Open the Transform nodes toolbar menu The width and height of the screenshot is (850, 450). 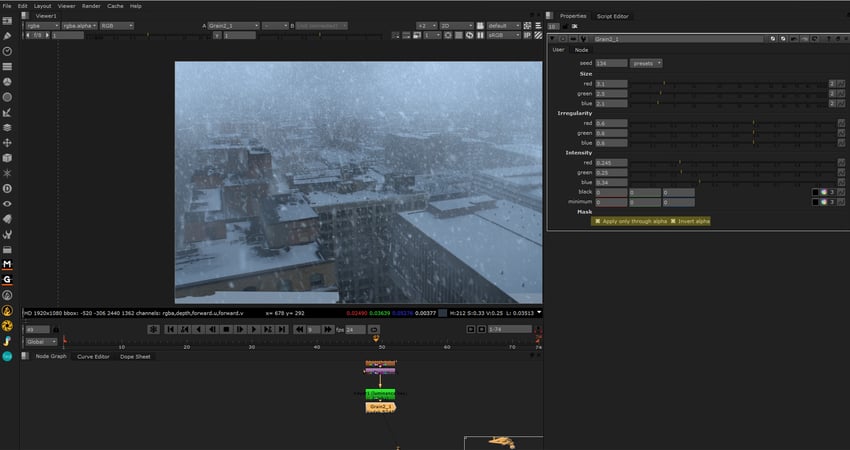tap(7, 143)
